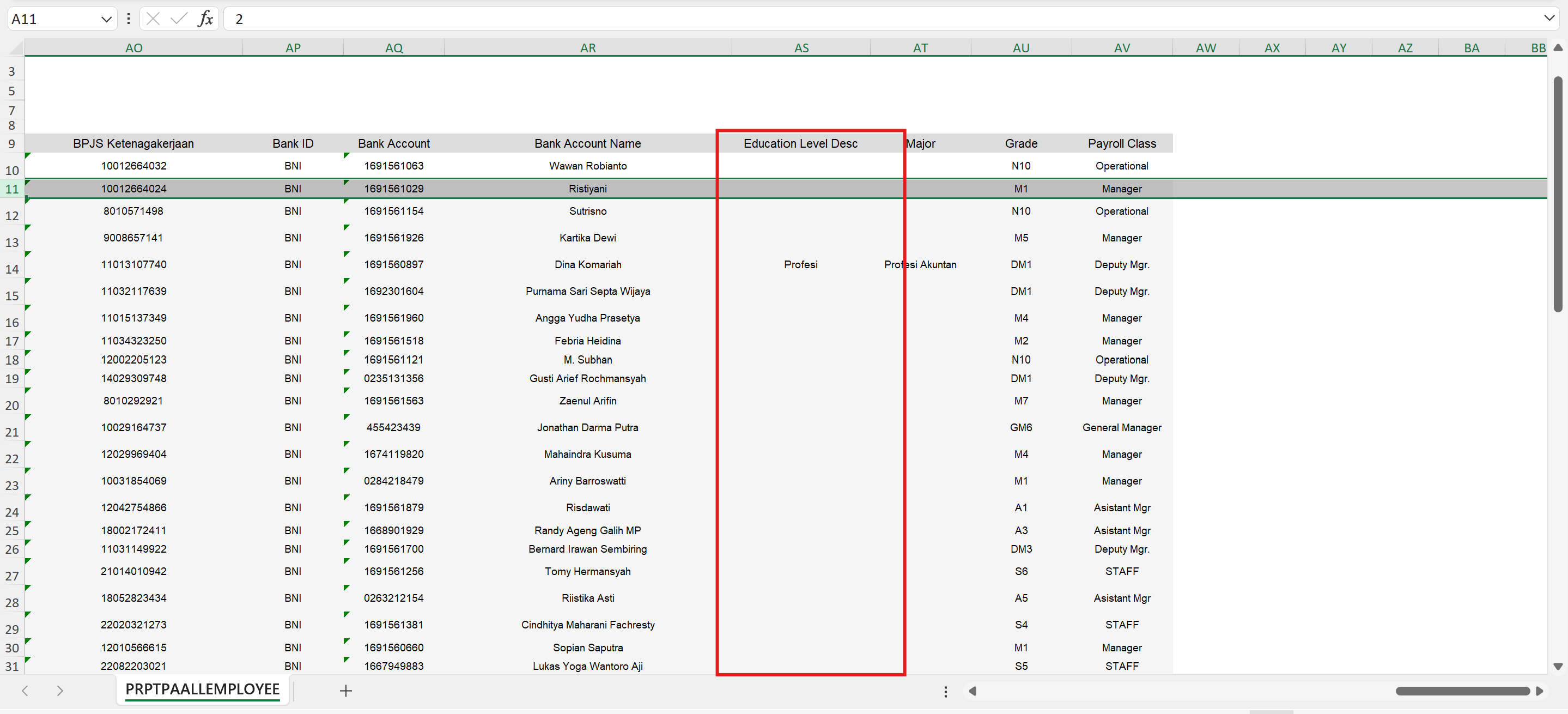Select the PRPTPAALLEMPLOYEE sheet tab
The image size is (1568, 714).
[202, 689]
